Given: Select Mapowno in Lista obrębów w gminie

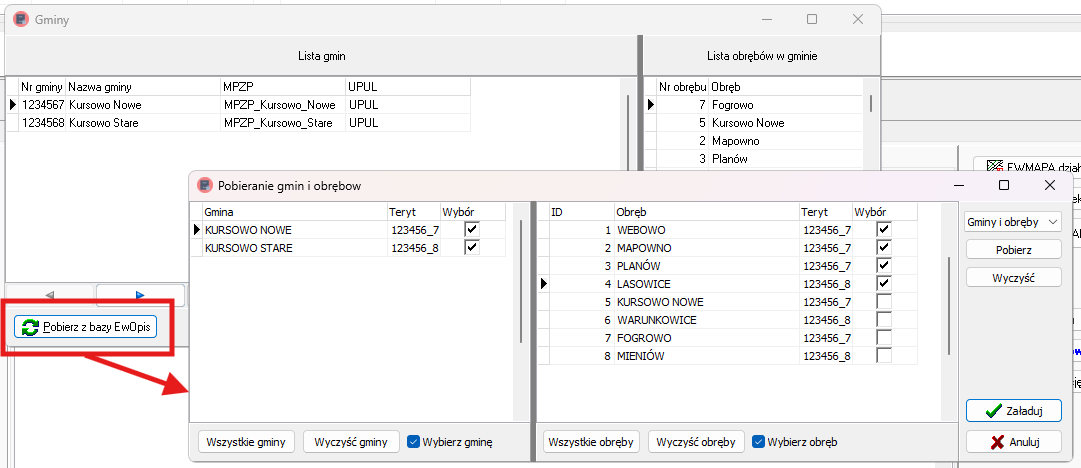Looking at the screenshot, I should 753,141.
